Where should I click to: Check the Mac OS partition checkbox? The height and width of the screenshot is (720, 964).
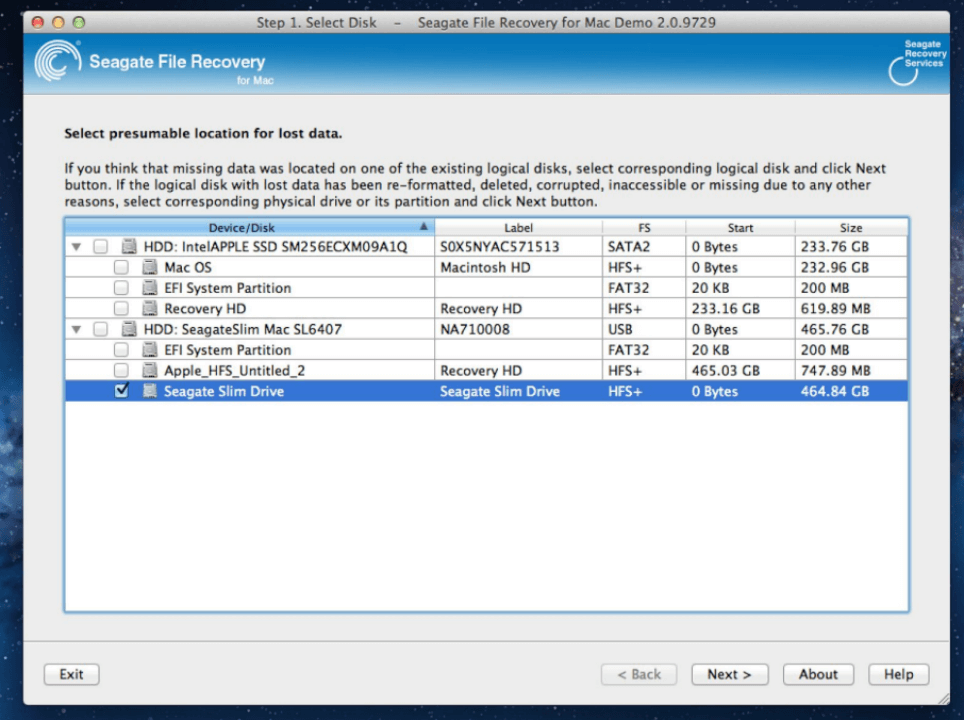121,268
